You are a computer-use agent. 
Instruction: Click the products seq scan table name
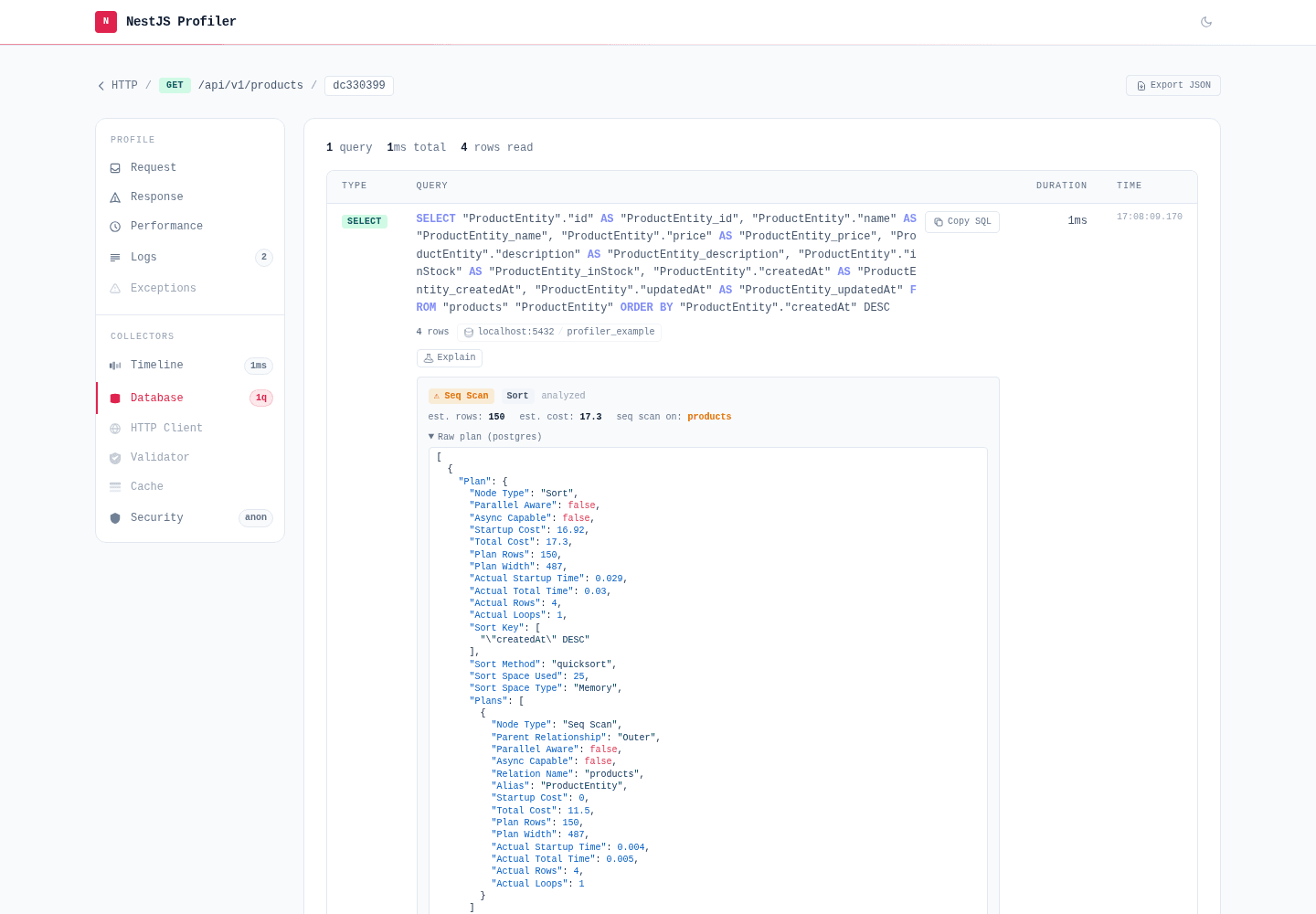point(709,417)
